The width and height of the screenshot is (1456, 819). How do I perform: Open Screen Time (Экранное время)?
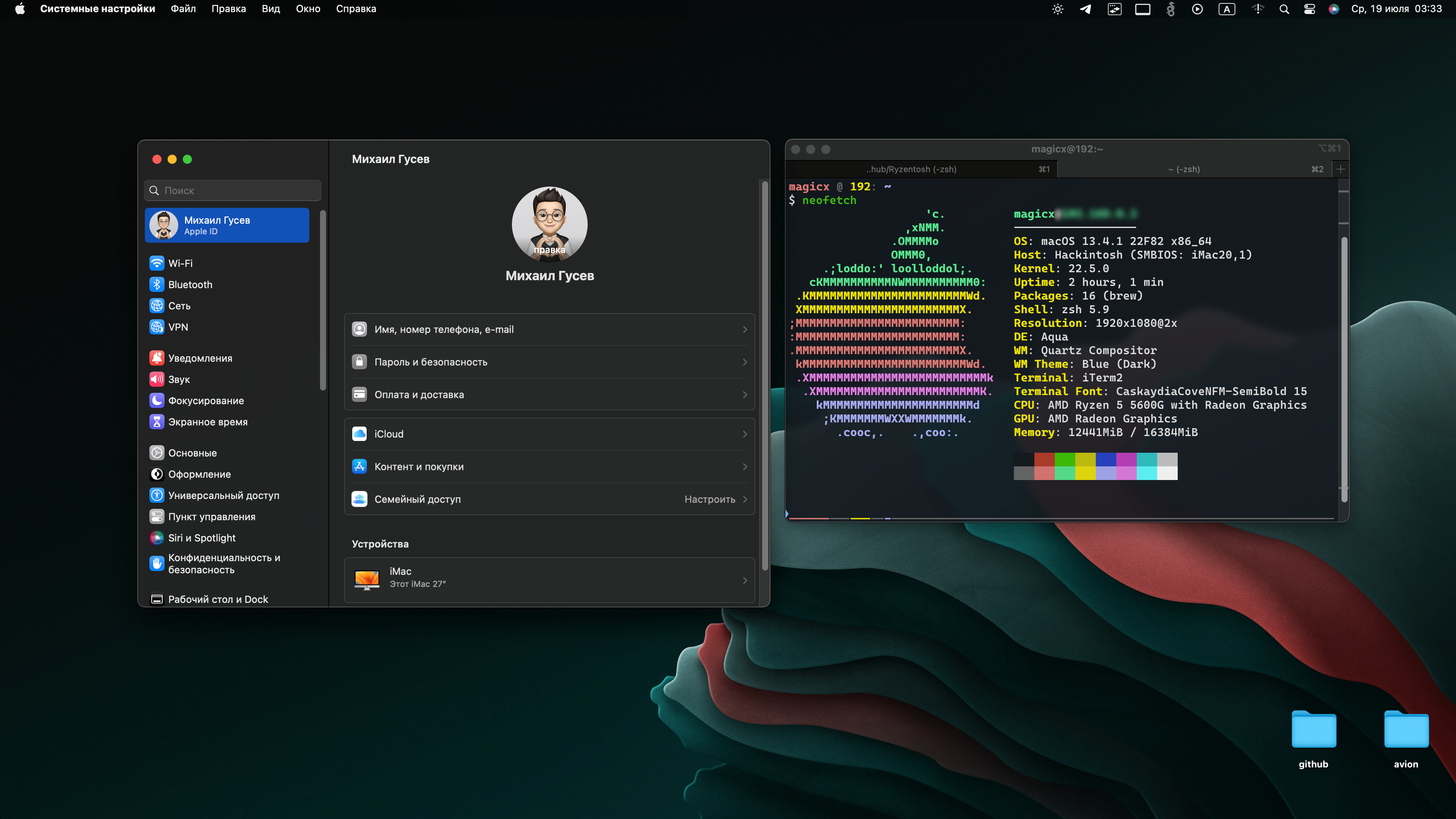(207, 422)
